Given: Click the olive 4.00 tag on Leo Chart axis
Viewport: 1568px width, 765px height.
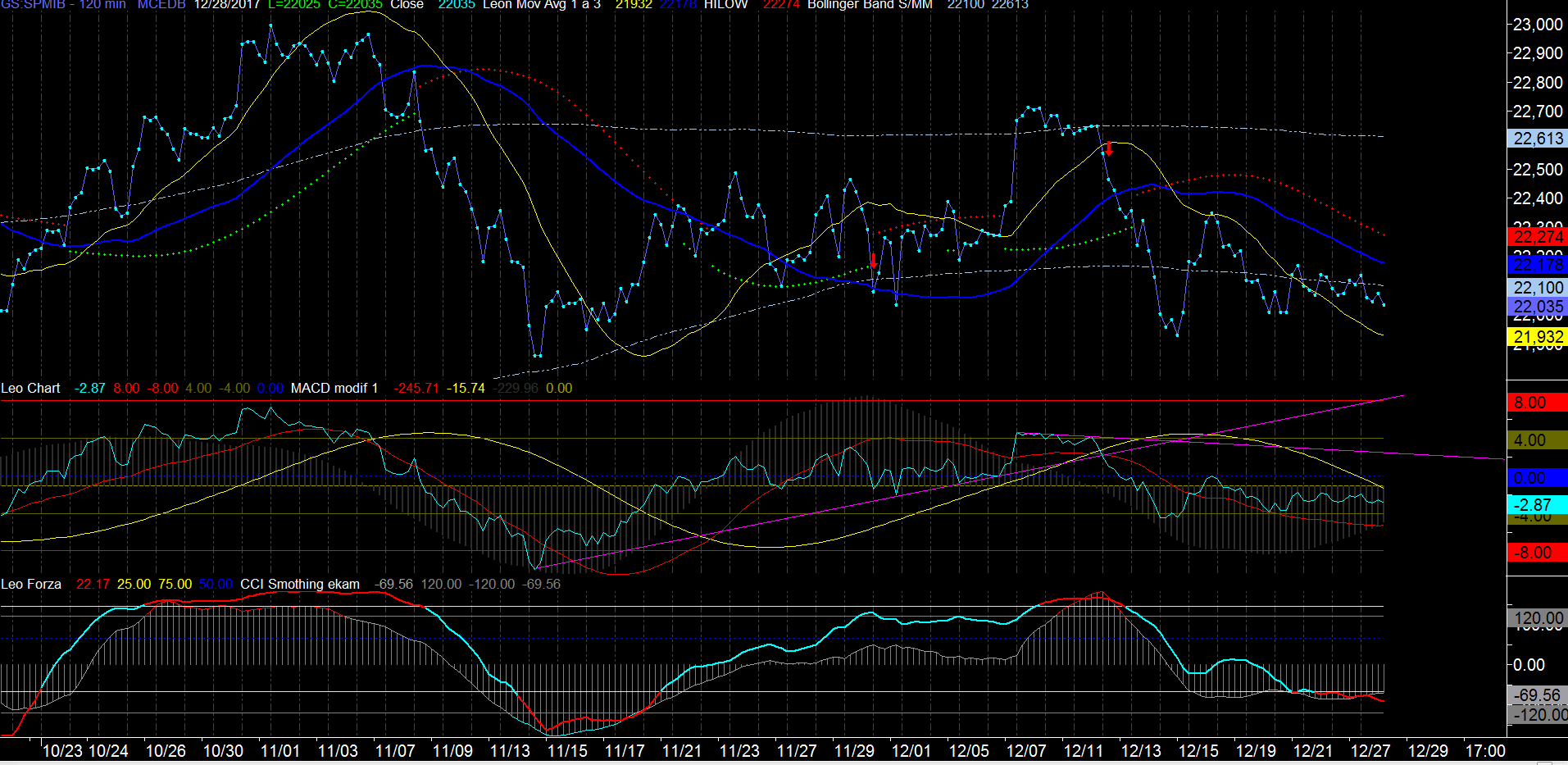Looking at the screenshot, I should pyautogui.click(x=1538, y=440).
